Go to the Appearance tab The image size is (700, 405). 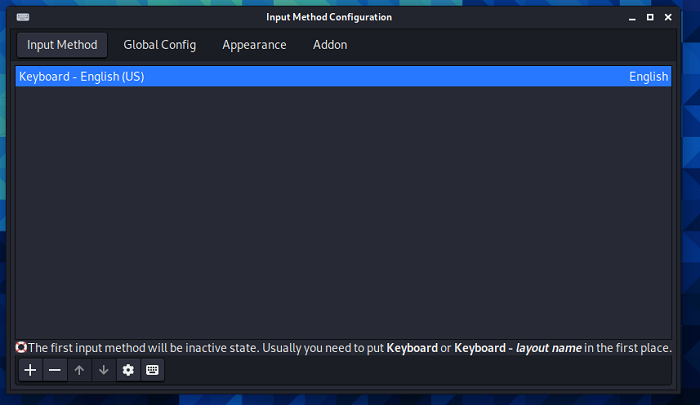[x=254, y=45]
